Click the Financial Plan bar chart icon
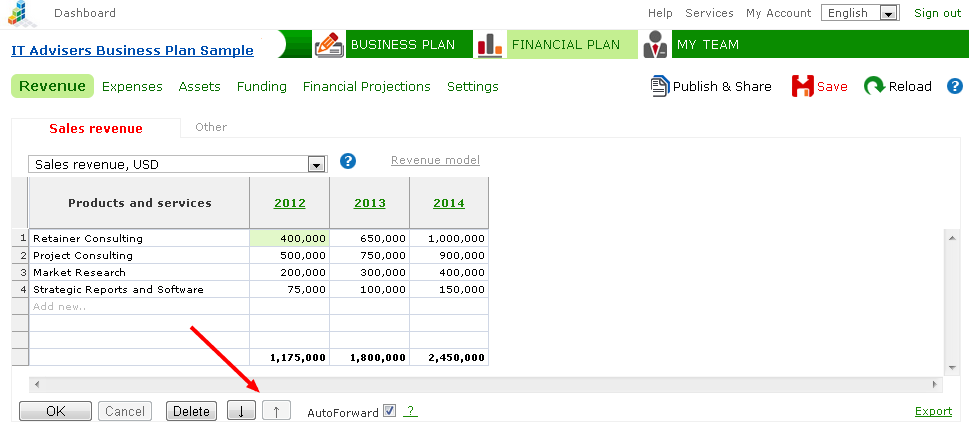 pyautogui.click(x=490, y=45)
